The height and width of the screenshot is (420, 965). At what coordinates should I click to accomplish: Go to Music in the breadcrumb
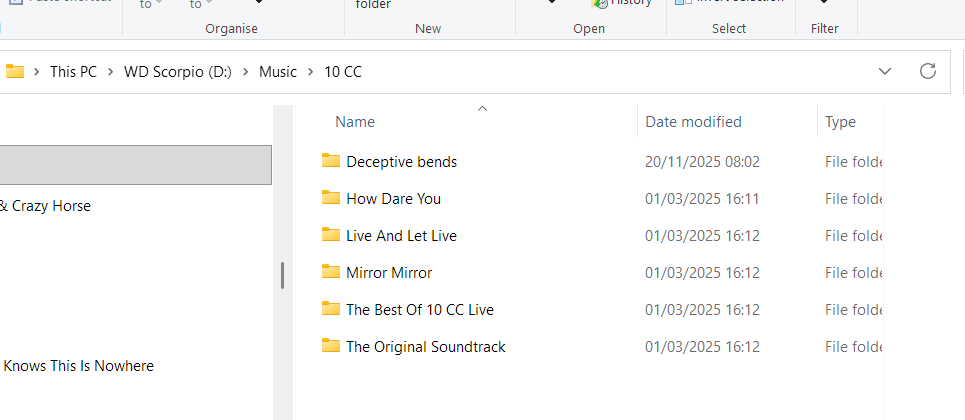[278, 72]
